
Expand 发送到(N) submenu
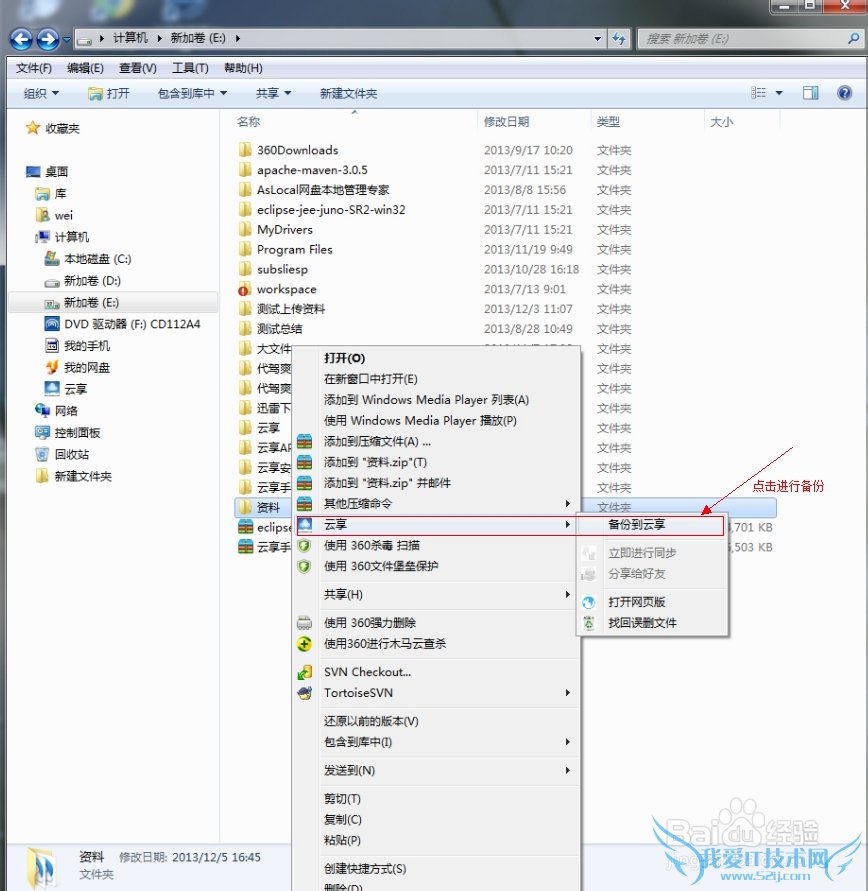pyautogui.click(x=436, y=771)
